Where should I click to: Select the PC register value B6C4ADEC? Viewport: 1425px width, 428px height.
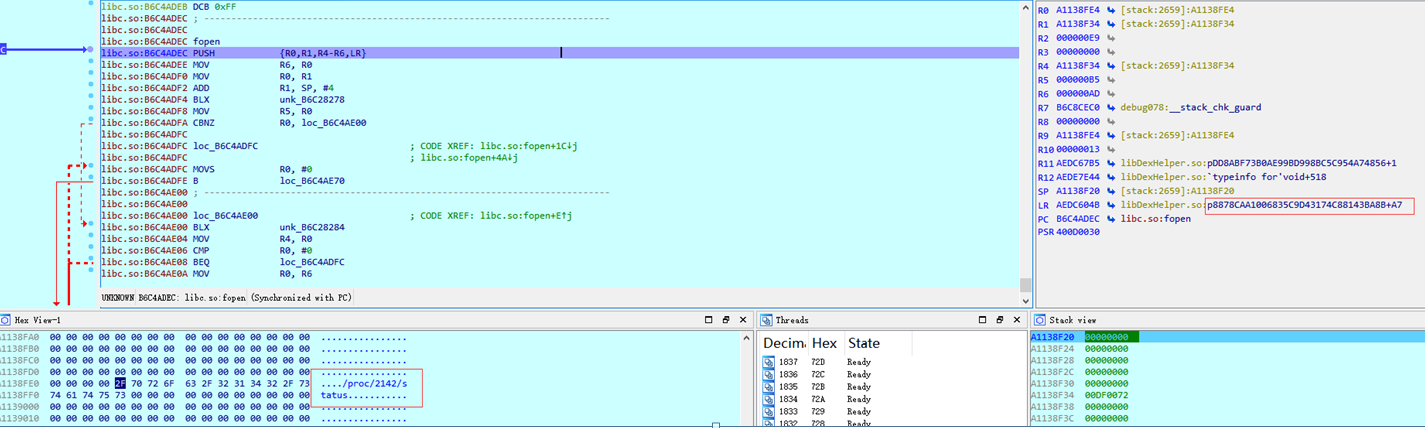click(x=1078, y=219)
